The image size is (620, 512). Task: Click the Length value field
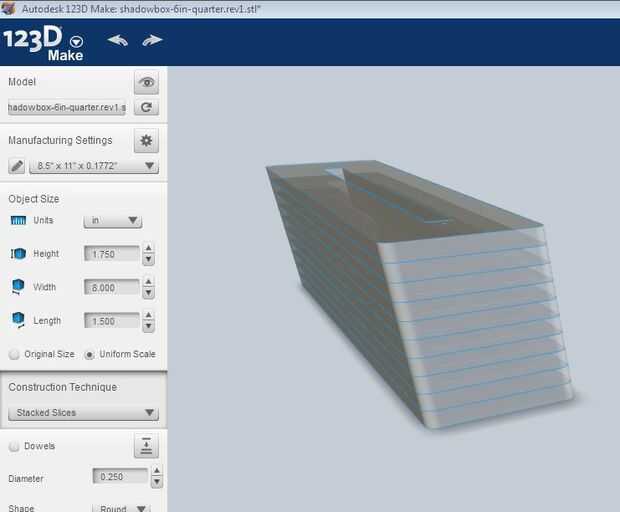112,321
